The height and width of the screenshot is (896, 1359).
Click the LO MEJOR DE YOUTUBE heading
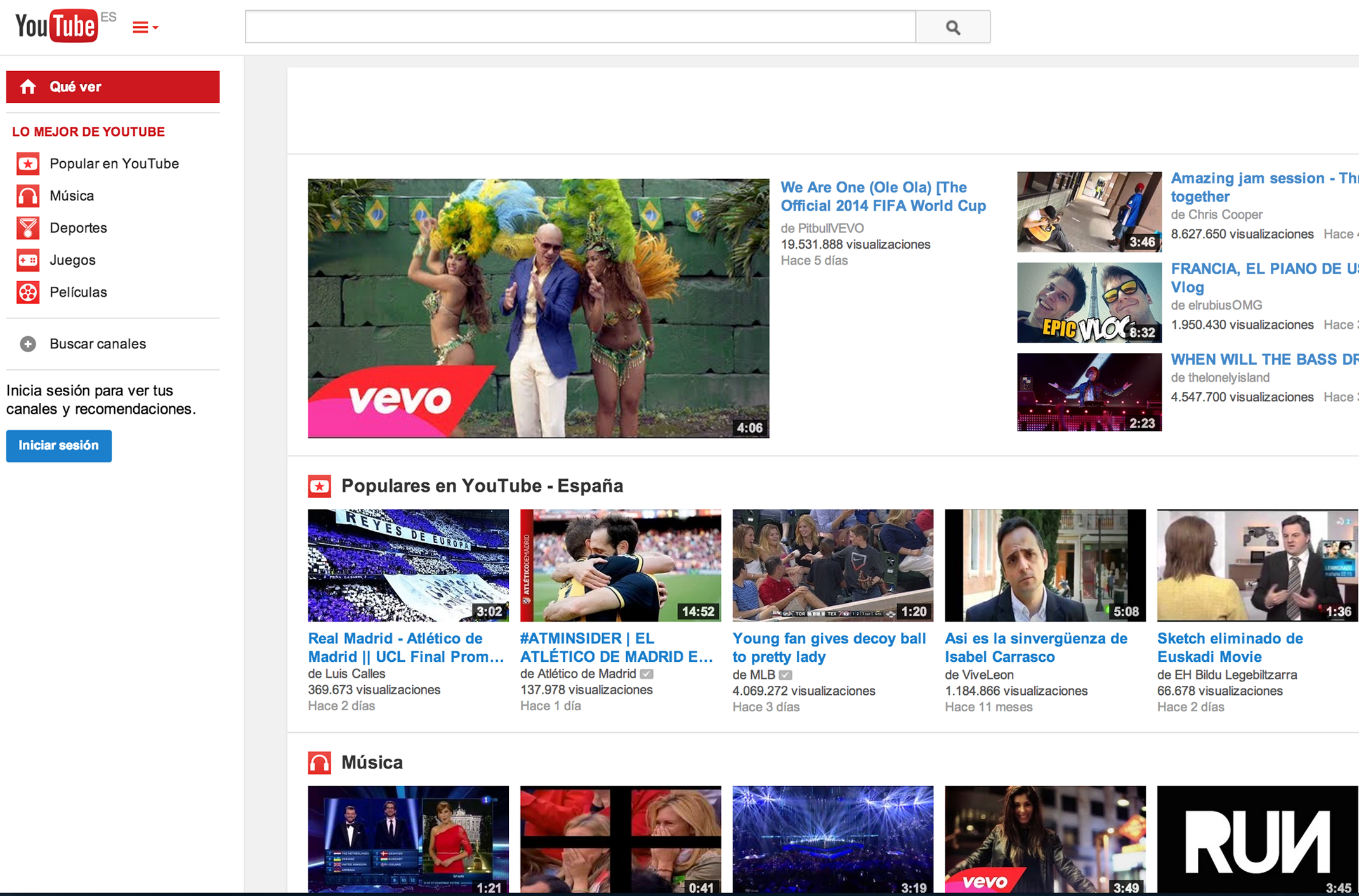[88, 132]
